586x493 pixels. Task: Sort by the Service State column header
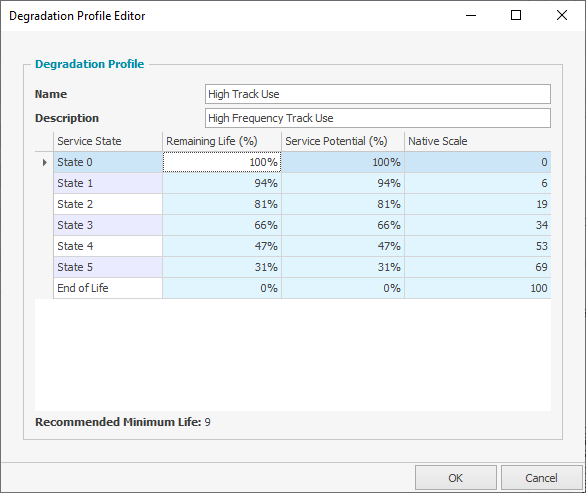tap(108, 141)
